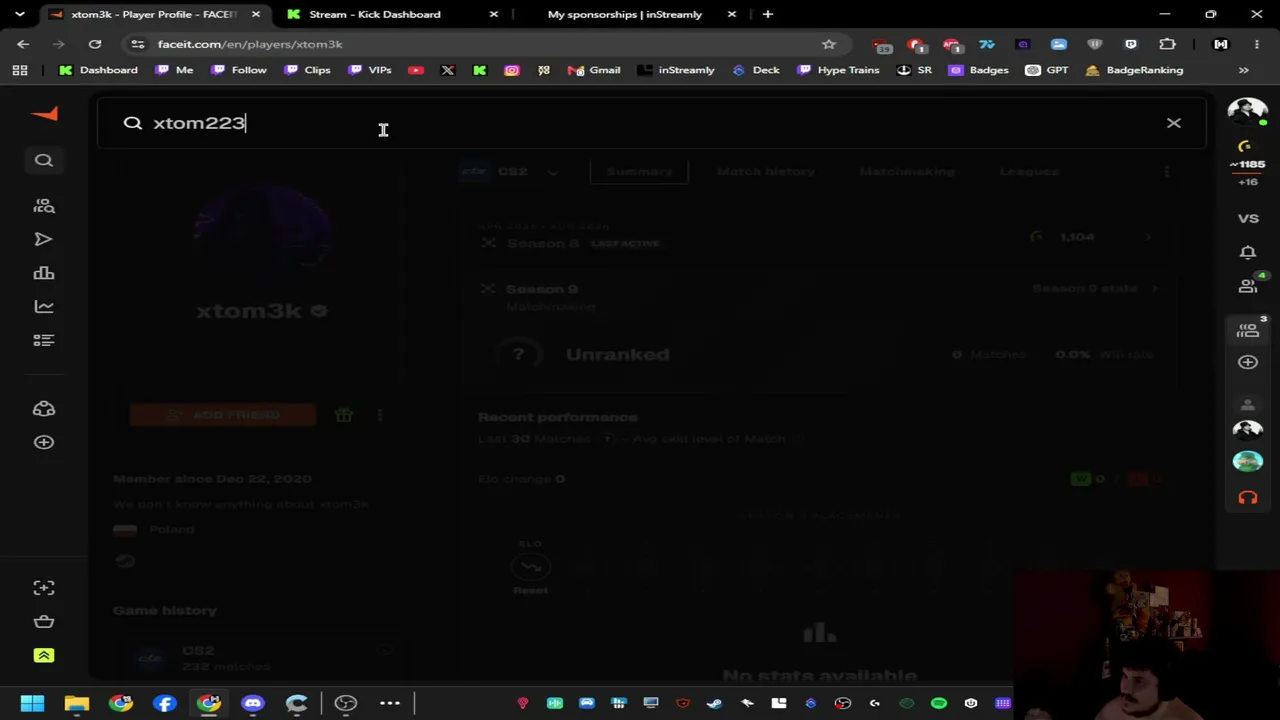Open the rankings podium sidebar icon

44,273
